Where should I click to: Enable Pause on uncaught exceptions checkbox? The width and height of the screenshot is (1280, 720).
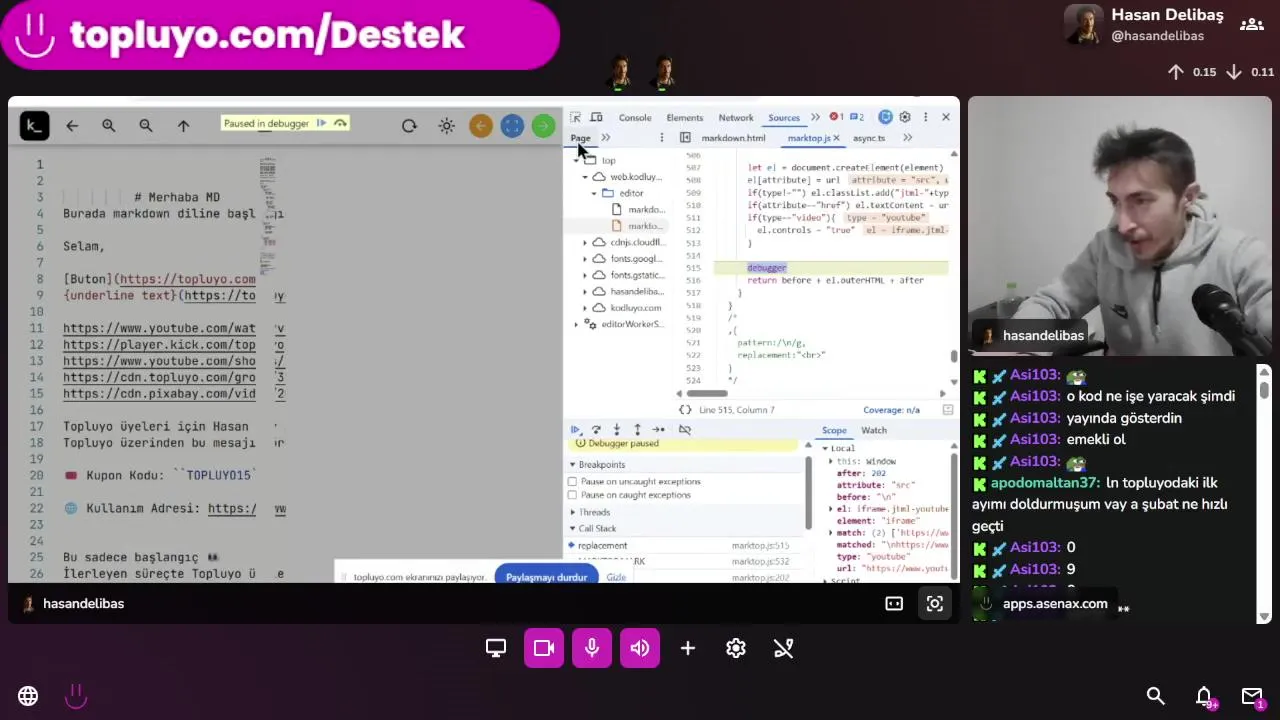(573, 482)
